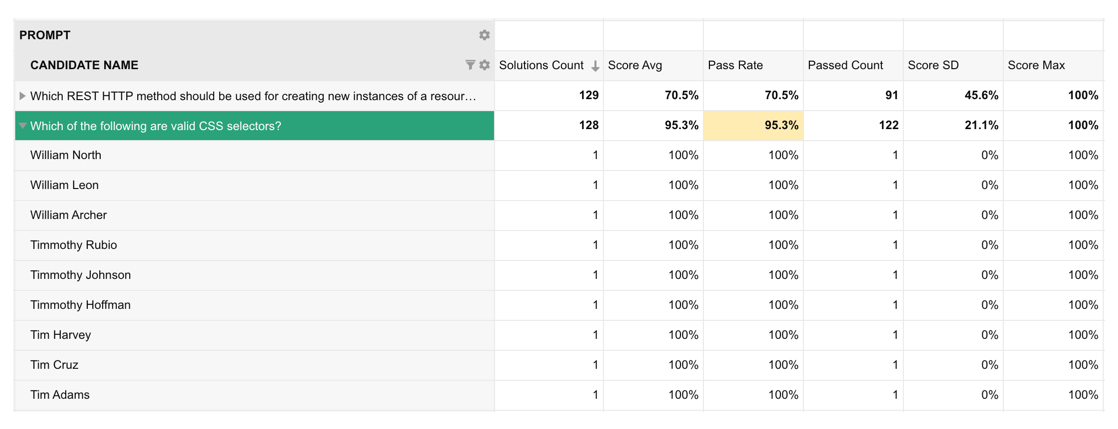Select candidate William Leon
Image resolution: width=1118 pixels, height=429 pixels.
pos(64,185)
